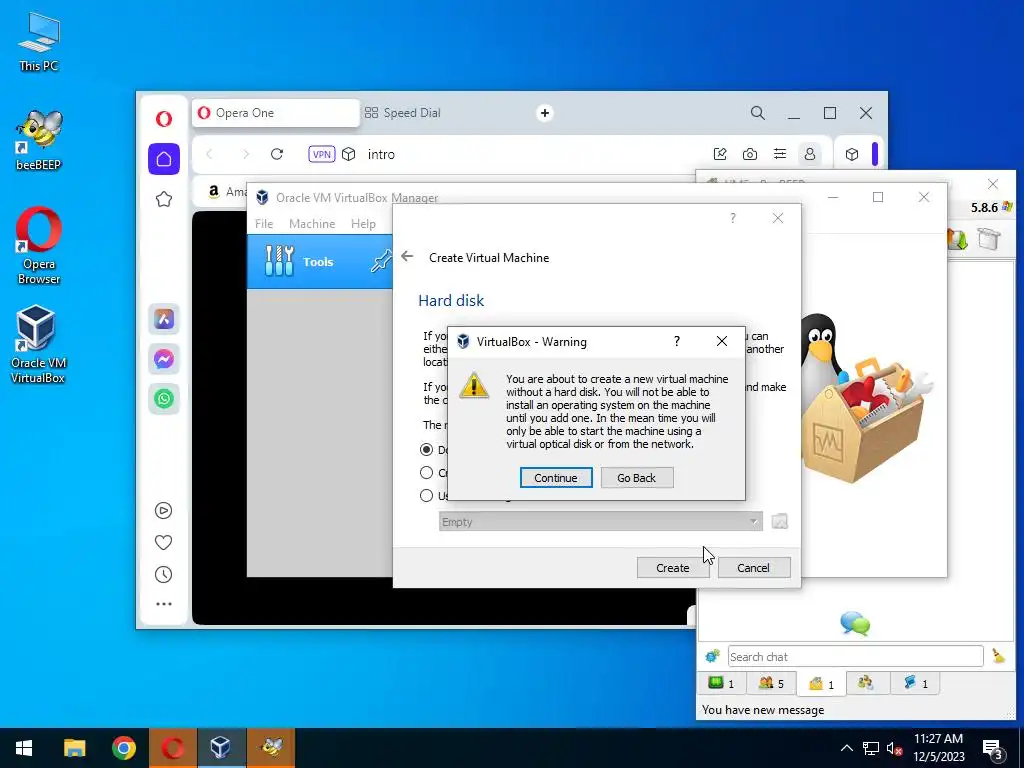Open Opera Easy Setup sliders icon
The width and height of the screenshot is (1024, 768).
coord(780,154)
